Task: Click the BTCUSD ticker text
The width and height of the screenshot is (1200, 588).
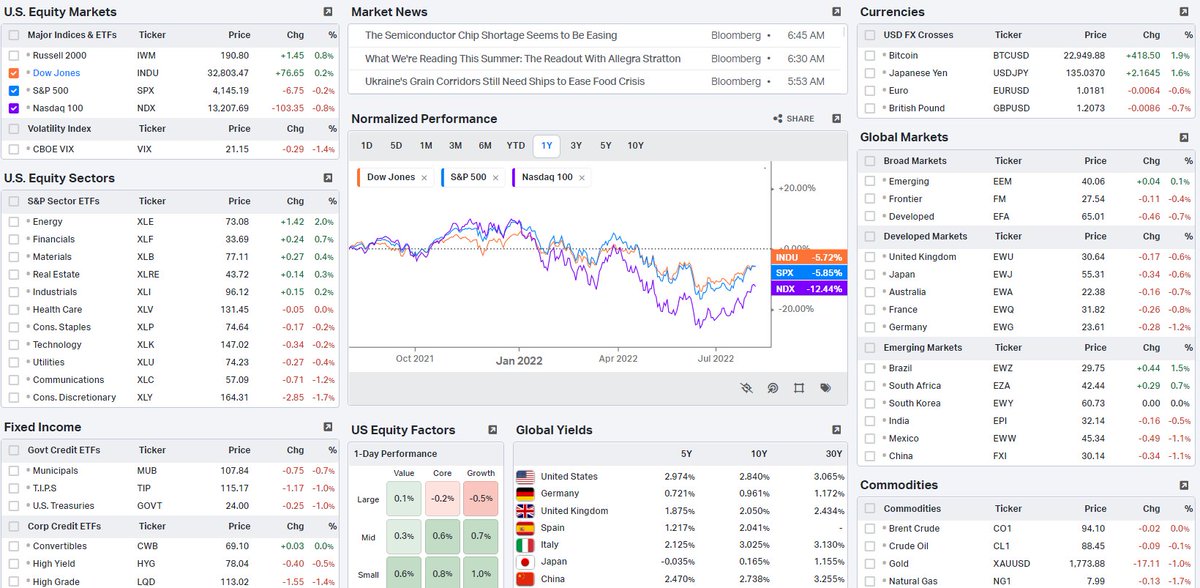Action: click(x=1010, y=56)
